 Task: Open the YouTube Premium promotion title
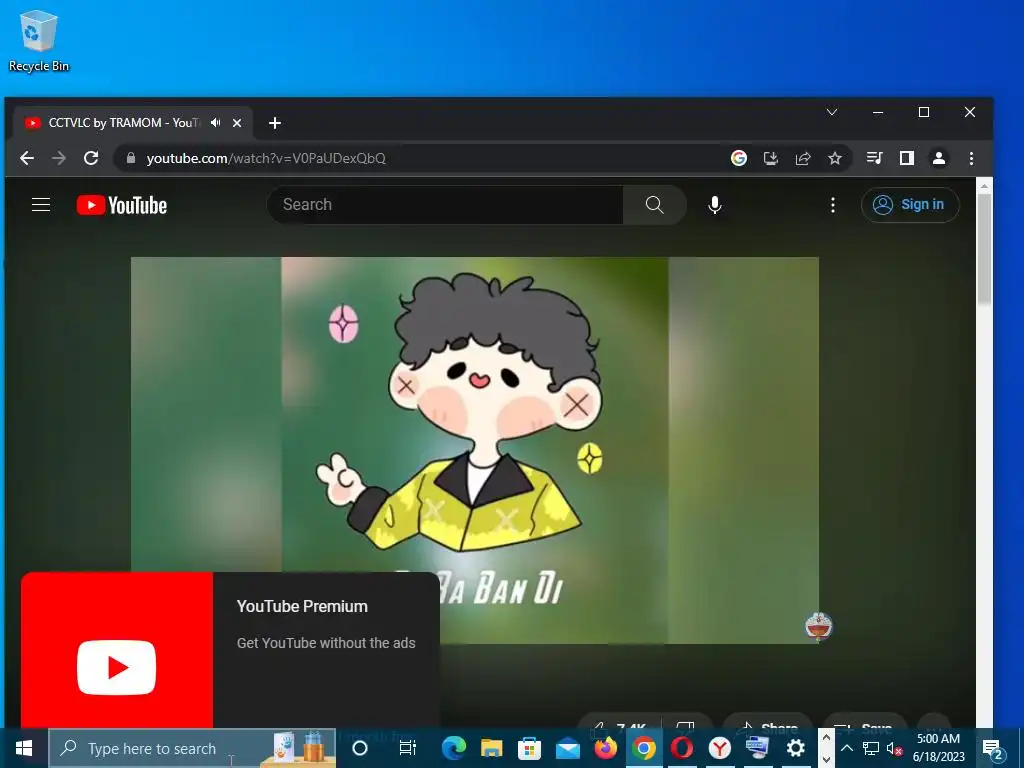click(302, 607)
